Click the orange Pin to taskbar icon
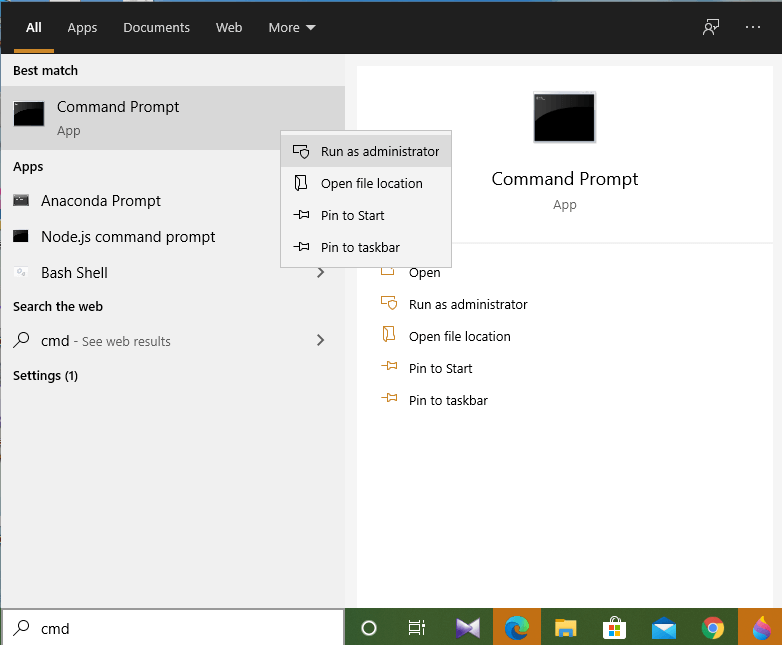Viewport: 782px width, 645px height. 389,398
